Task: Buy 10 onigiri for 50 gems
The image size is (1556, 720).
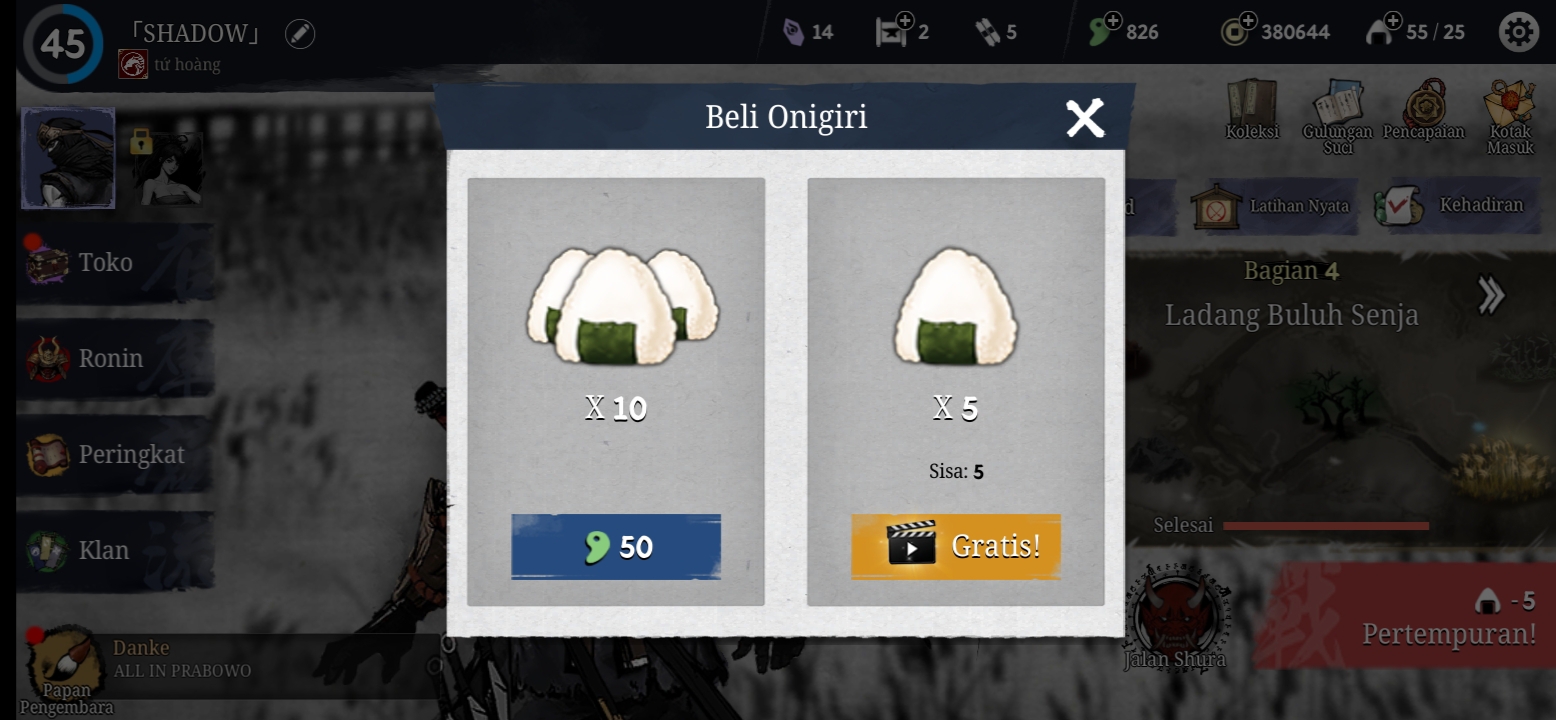Action: (x=616, y=546)
